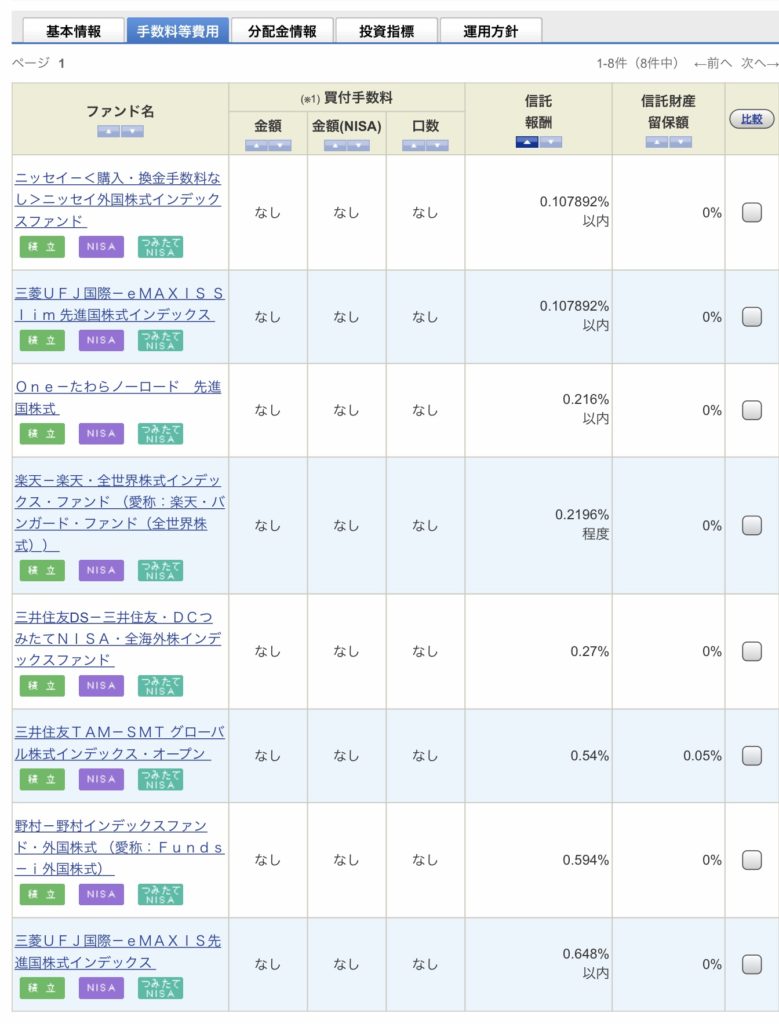Switch to 投資指標 tab
Image resolution: width=779 pixels, height=1024 pixels.
[387, 31]
